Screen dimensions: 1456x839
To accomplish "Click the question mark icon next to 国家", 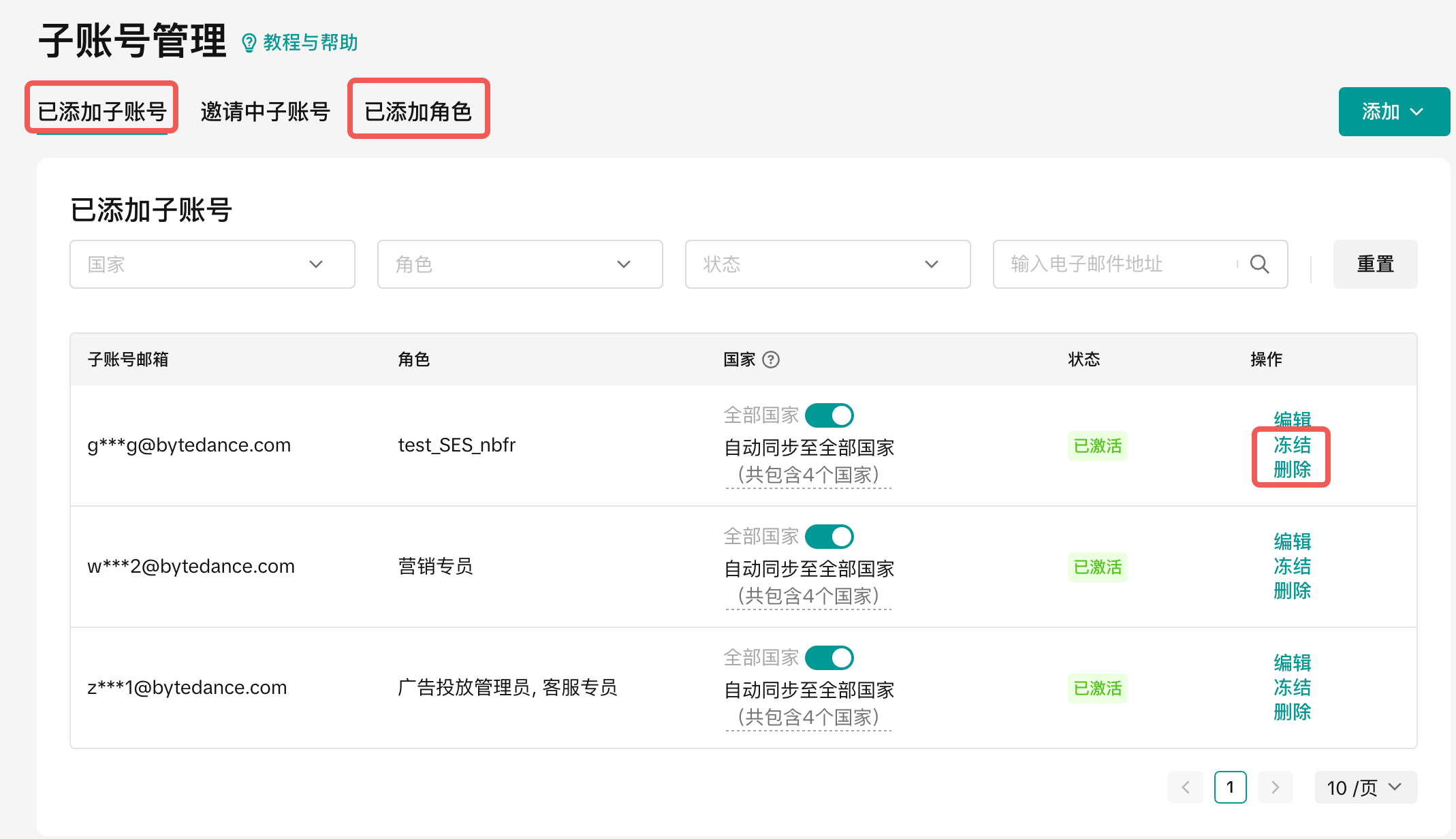I will tap(771, 360).
